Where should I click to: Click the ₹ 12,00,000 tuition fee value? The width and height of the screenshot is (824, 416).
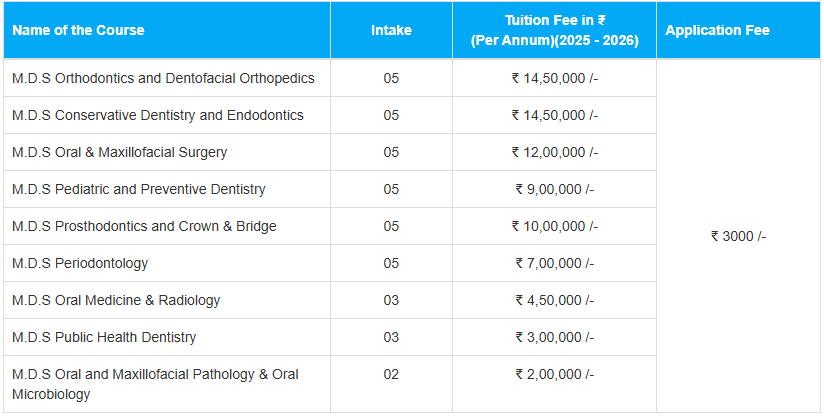pos(554,152)
